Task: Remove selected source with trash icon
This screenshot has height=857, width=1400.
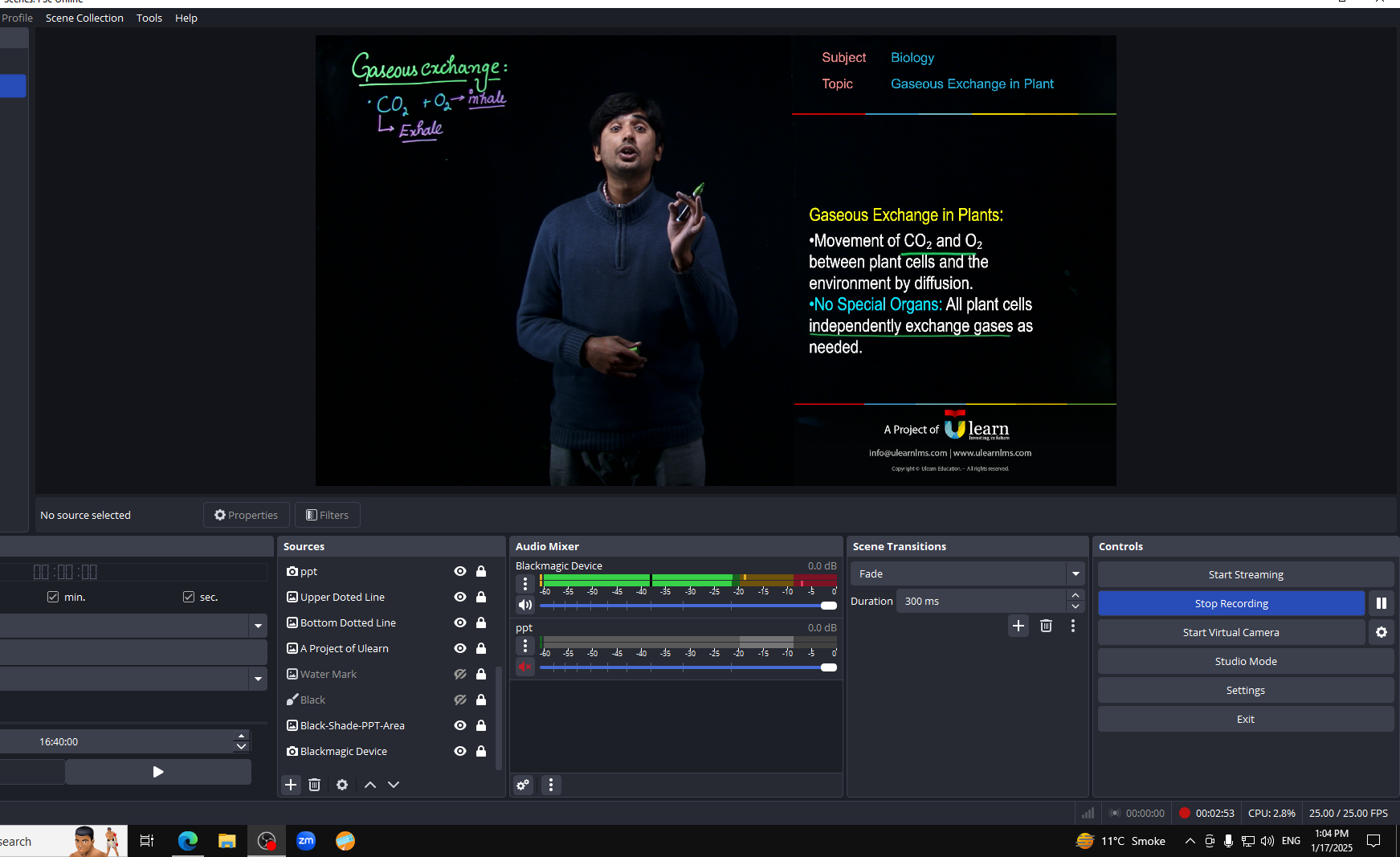Action: coord(315,785)
